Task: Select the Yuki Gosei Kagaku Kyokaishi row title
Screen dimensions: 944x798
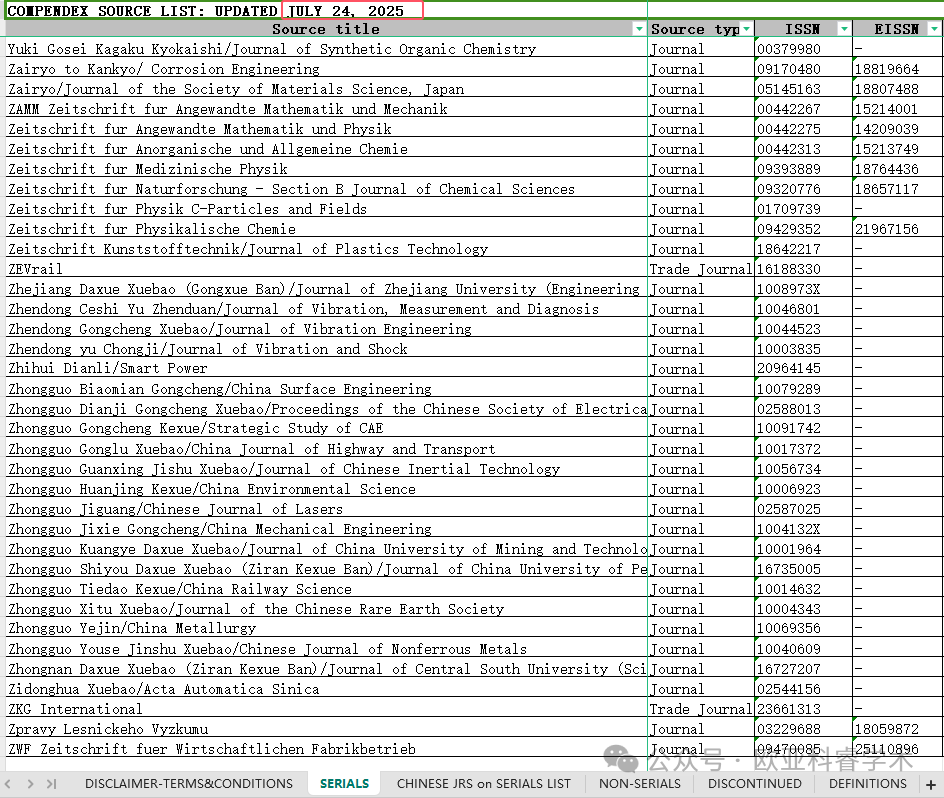Action: 326,49
